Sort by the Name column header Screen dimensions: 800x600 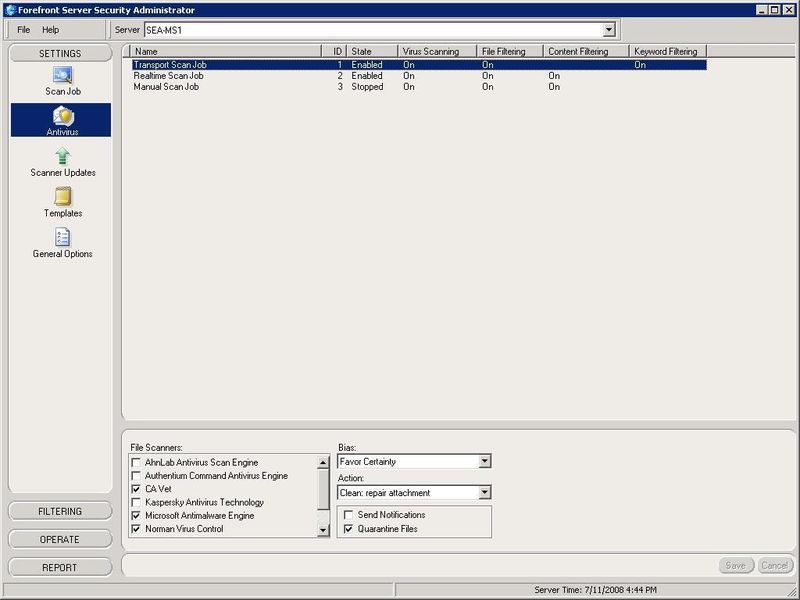point(226,52)
